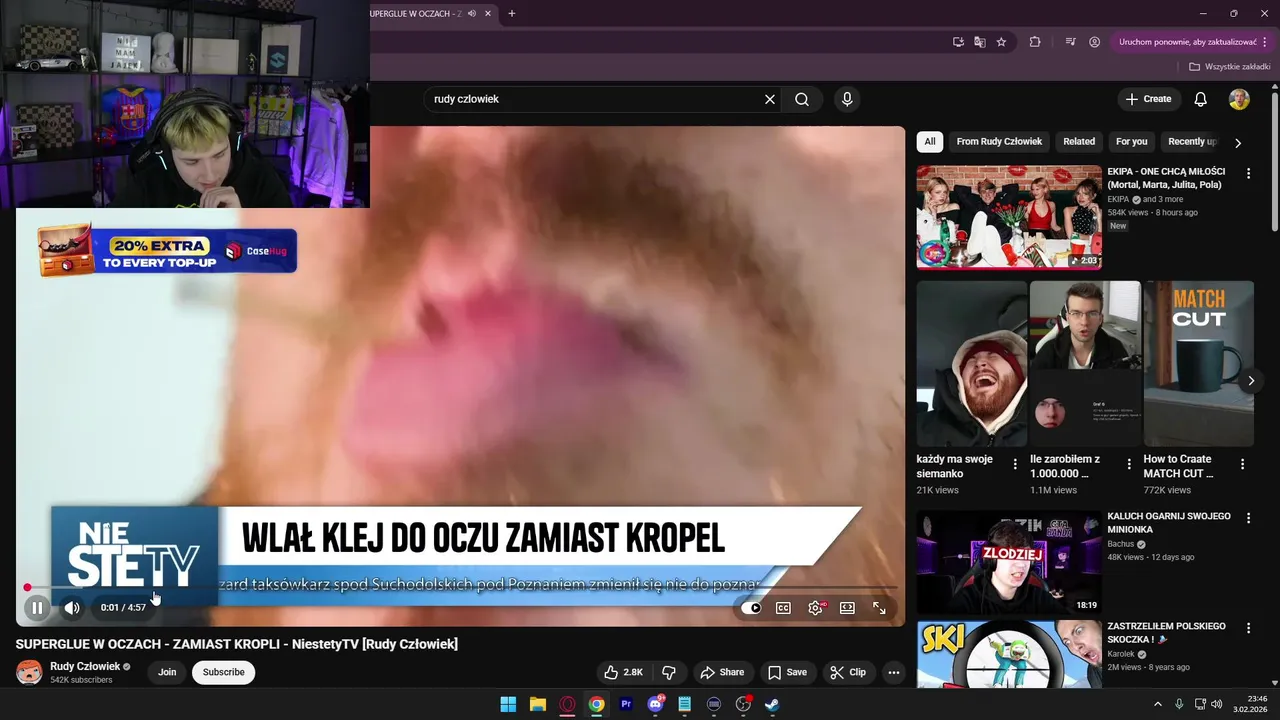Open the account avatar menu
This screenshot has height=720, width=1280.
coord(1239,99)
